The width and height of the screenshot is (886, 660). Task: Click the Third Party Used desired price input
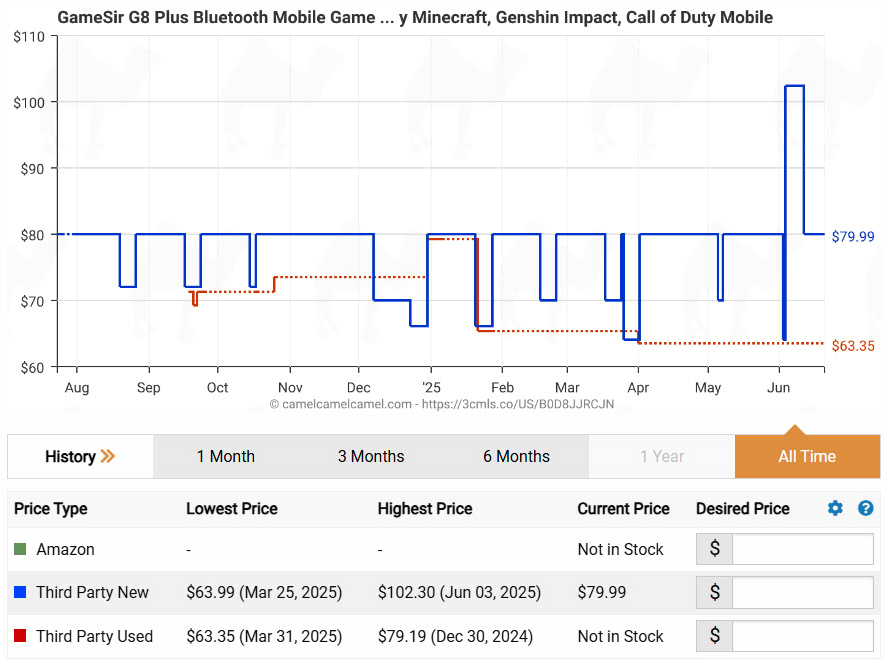coord(802,636)
